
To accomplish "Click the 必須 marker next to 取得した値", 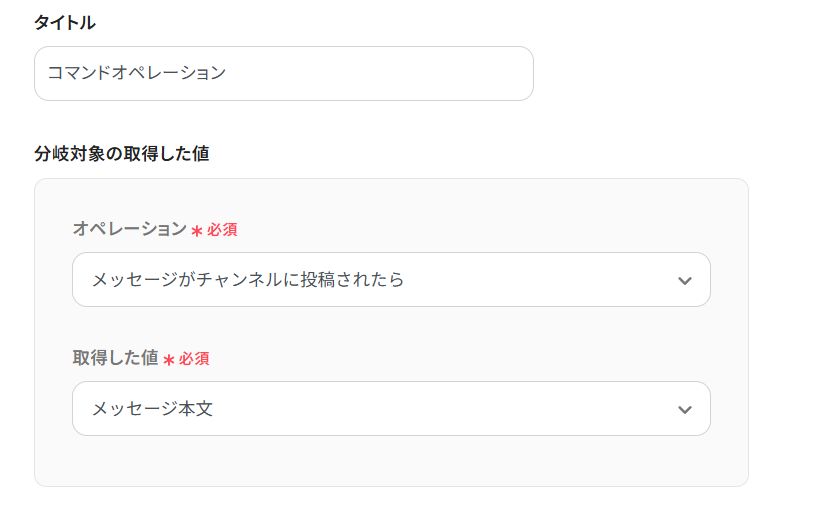I will coord(194,359).
